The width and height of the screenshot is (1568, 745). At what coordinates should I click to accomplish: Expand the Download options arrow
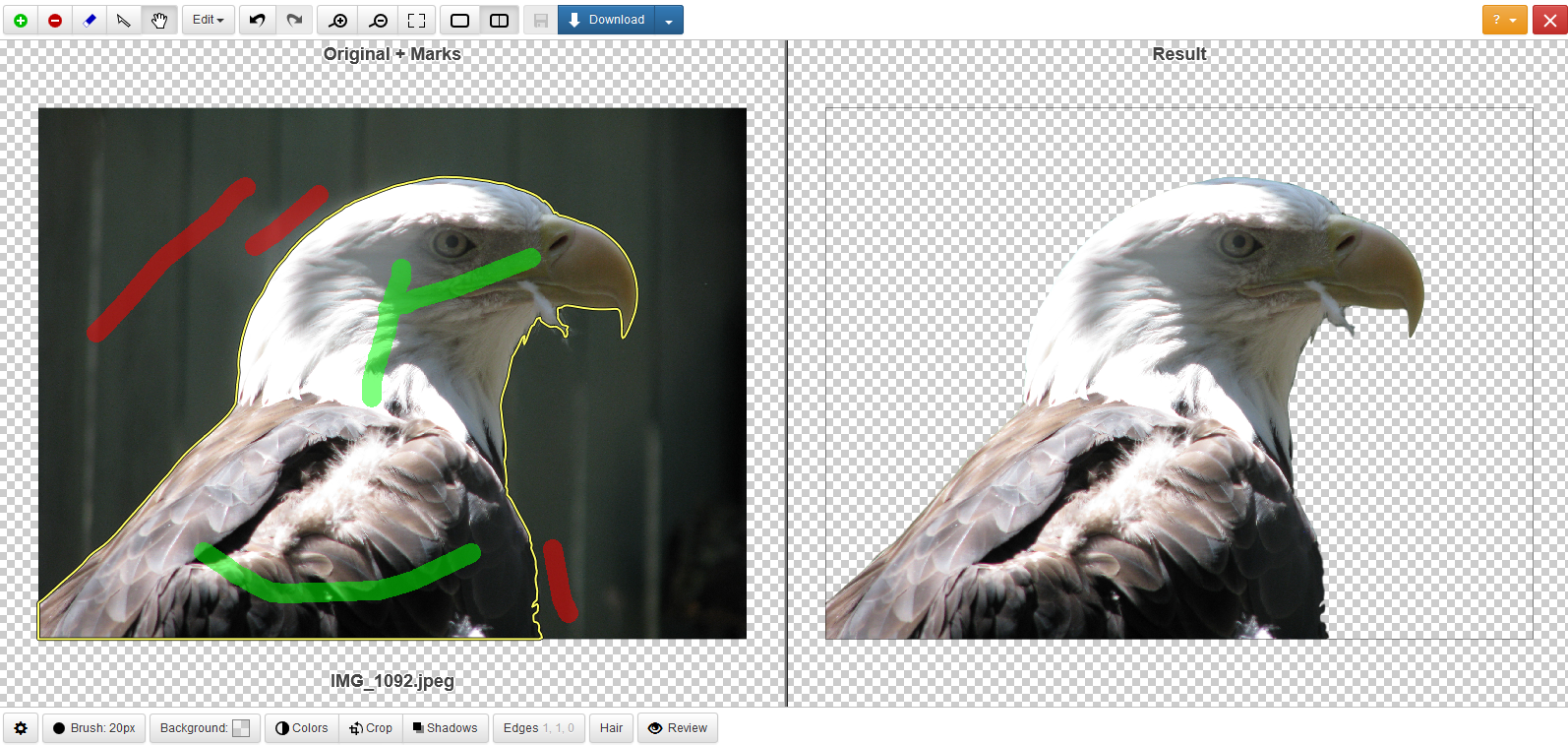click(669, 20)
